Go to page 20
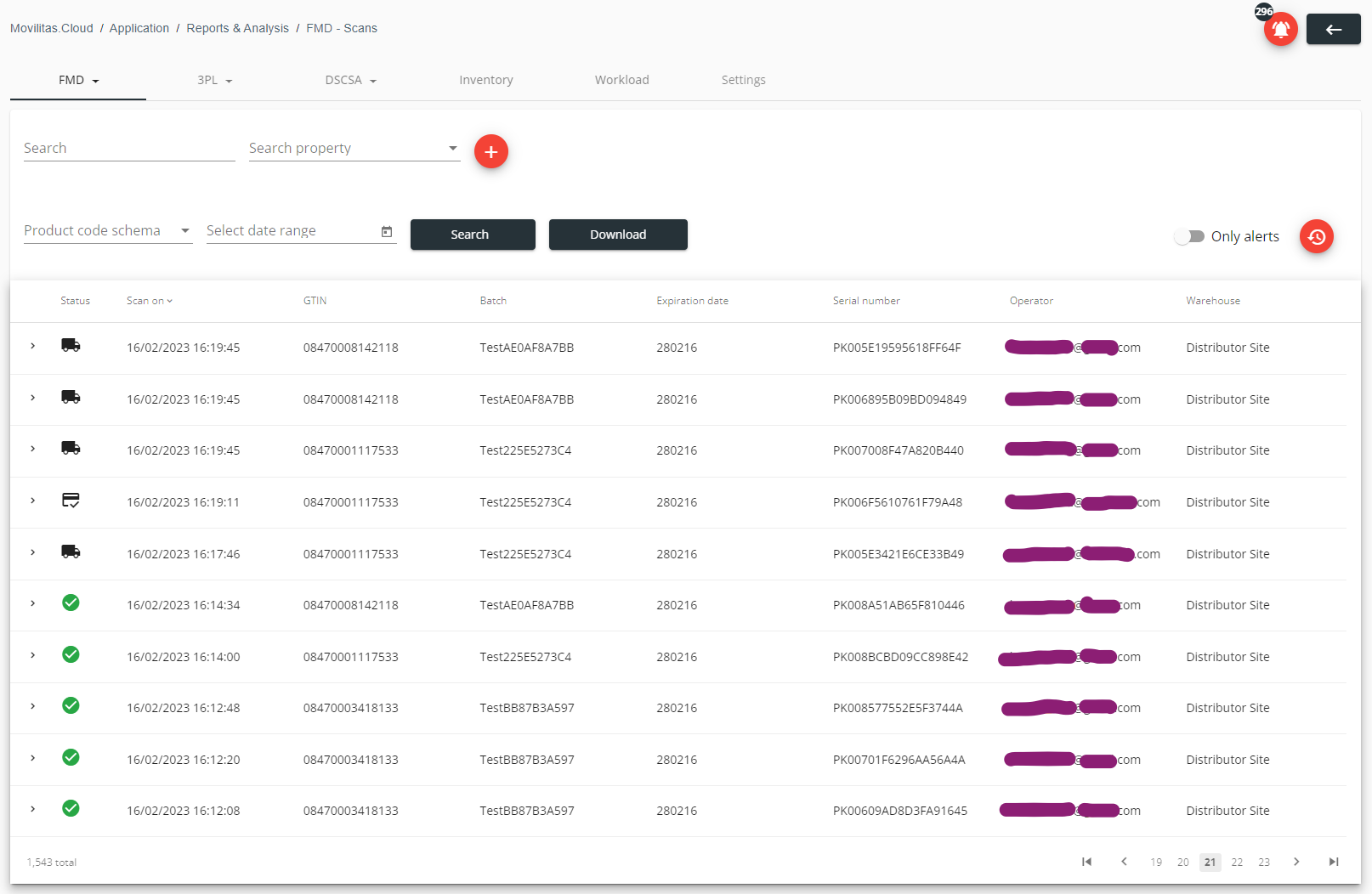This screenshot has height=894, width=1372. pos(1183,862)
